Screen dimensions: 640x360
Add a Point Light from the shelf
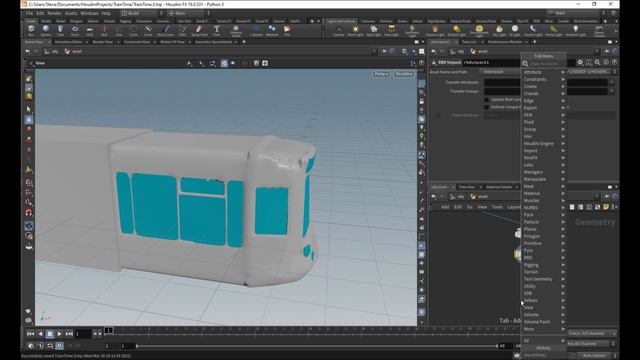(356, 31)
